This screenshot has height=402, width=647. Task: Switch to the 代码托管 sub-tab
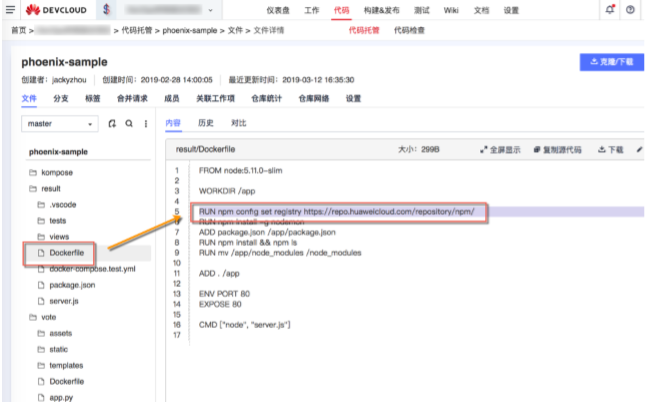click(364, 30)
